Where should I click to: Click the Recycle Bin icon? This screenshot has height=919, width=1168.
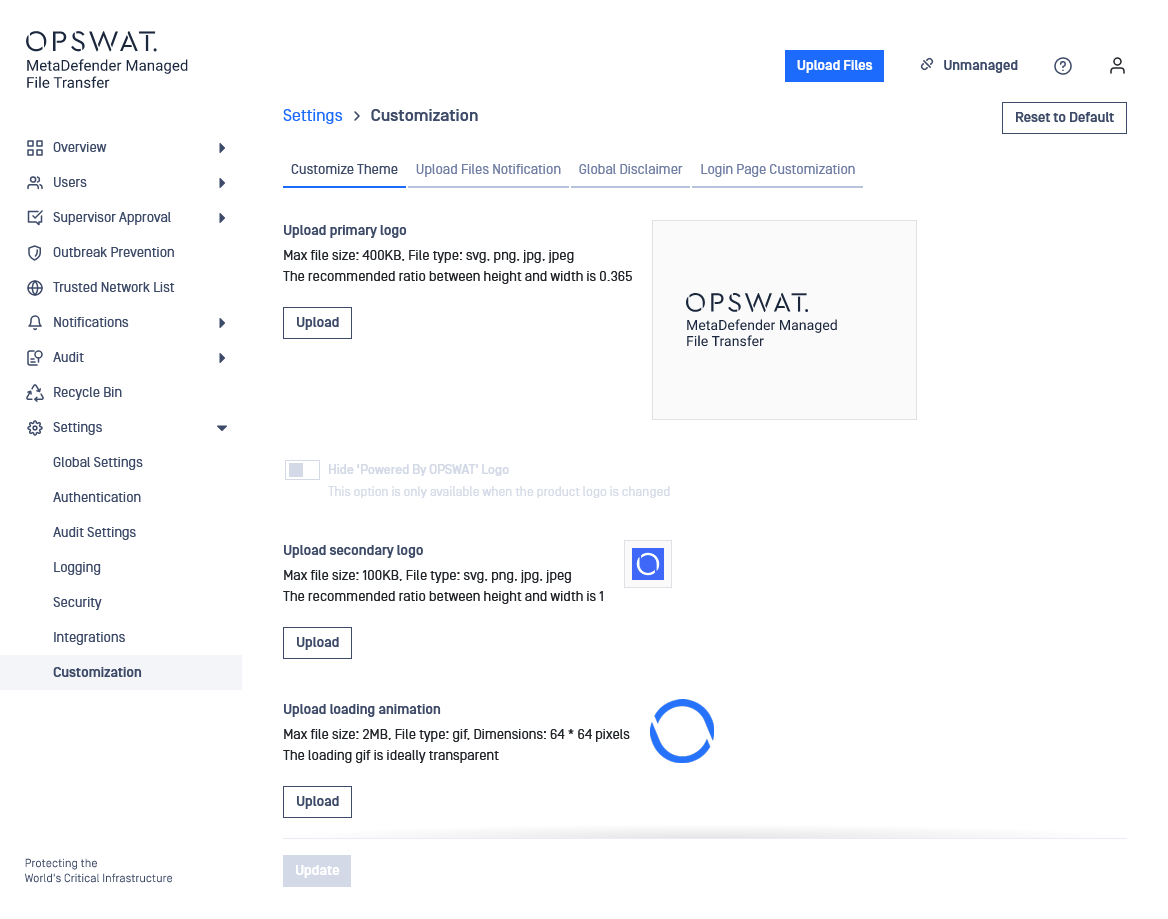34,392
